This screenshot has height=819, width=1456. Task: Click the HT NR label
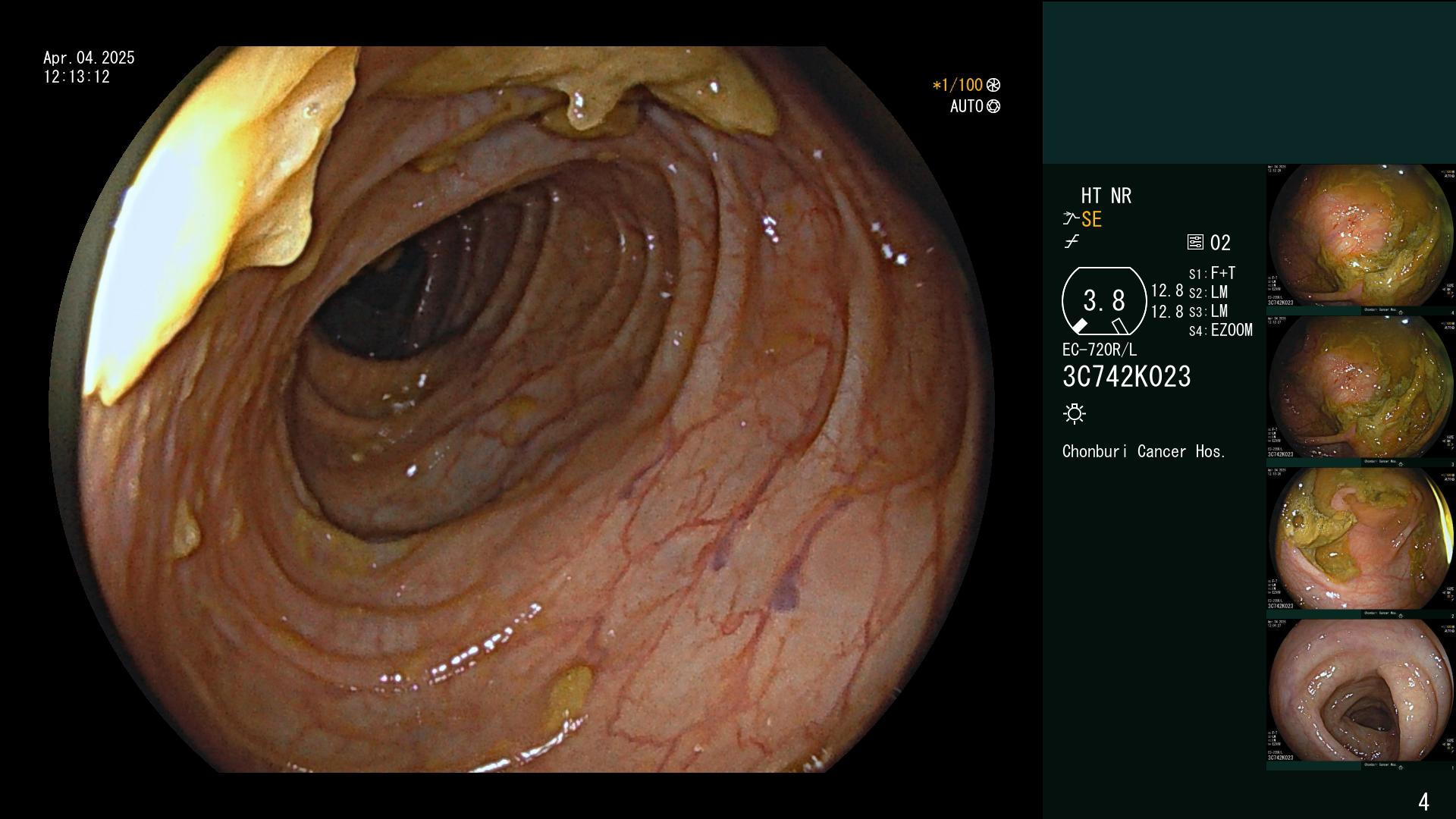coord(1106,196)
